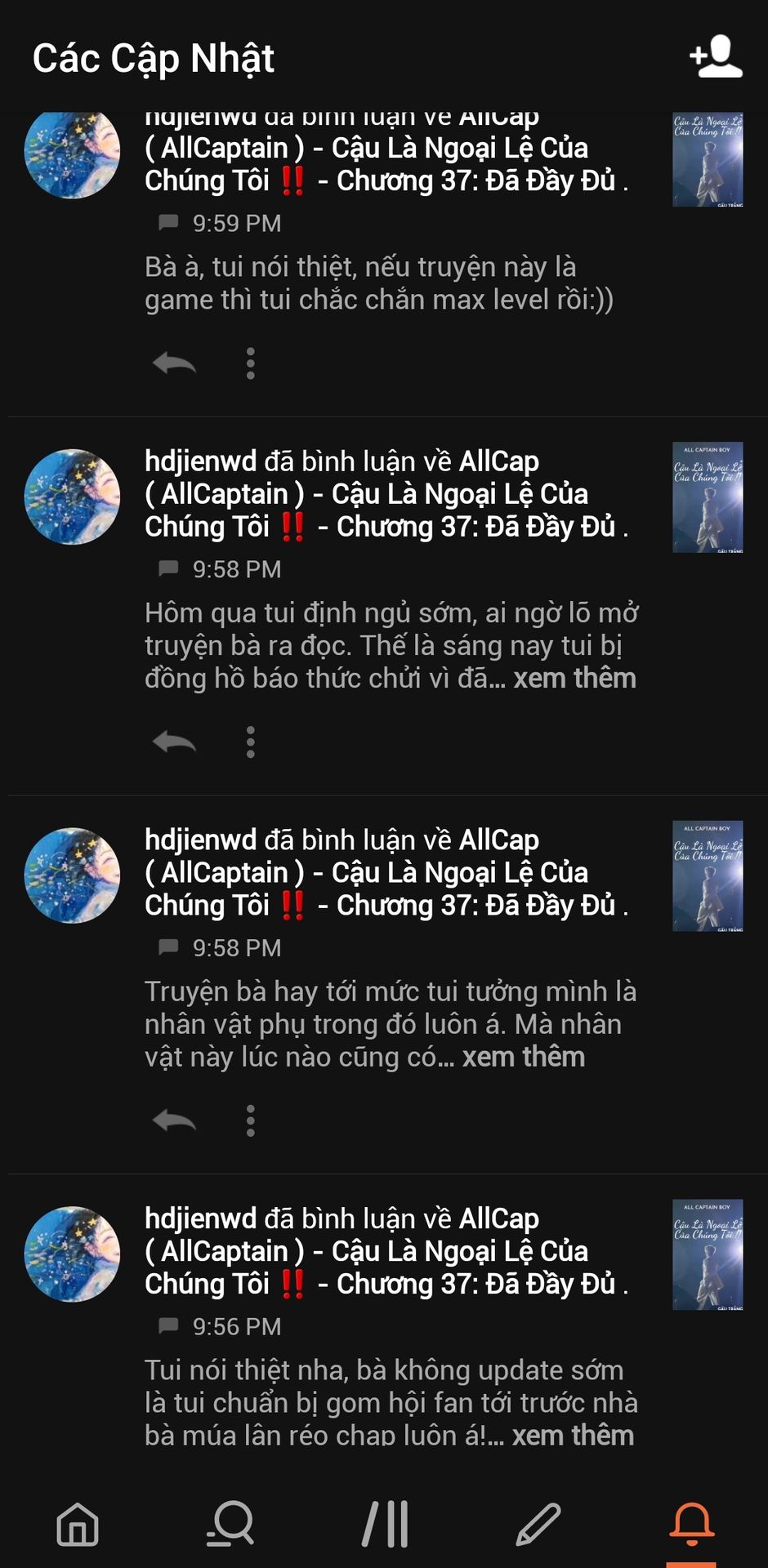Open story cover thumbnail on third notification
This screenshot has width=768, height=1568.
pyautogui.click(x=708, y=876)
